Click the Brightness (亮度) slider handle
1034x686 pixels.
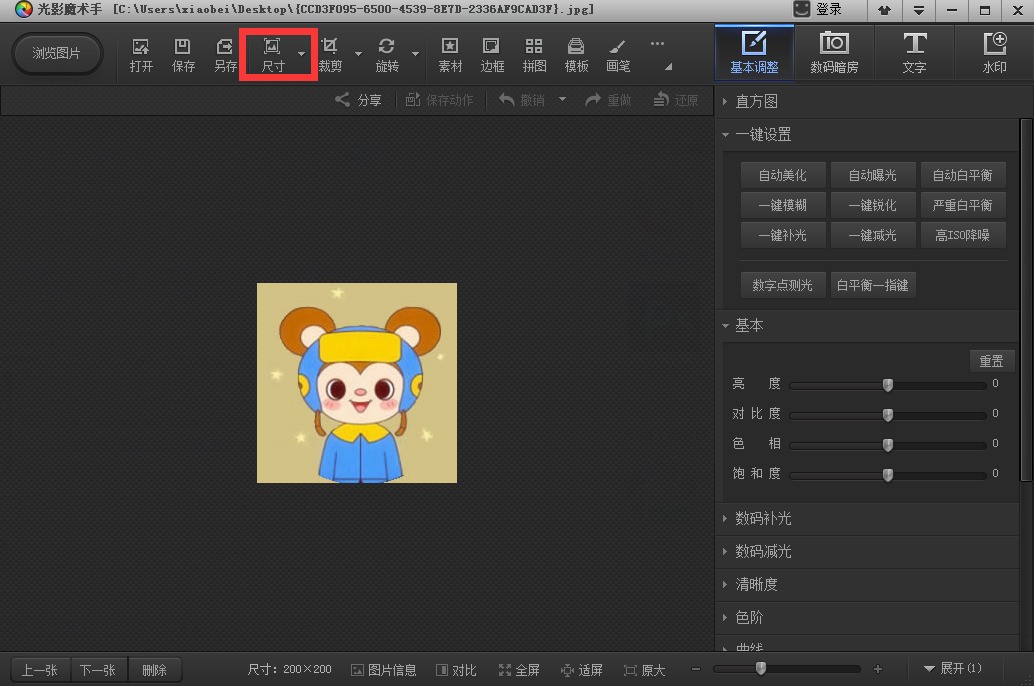click(887, 385)
